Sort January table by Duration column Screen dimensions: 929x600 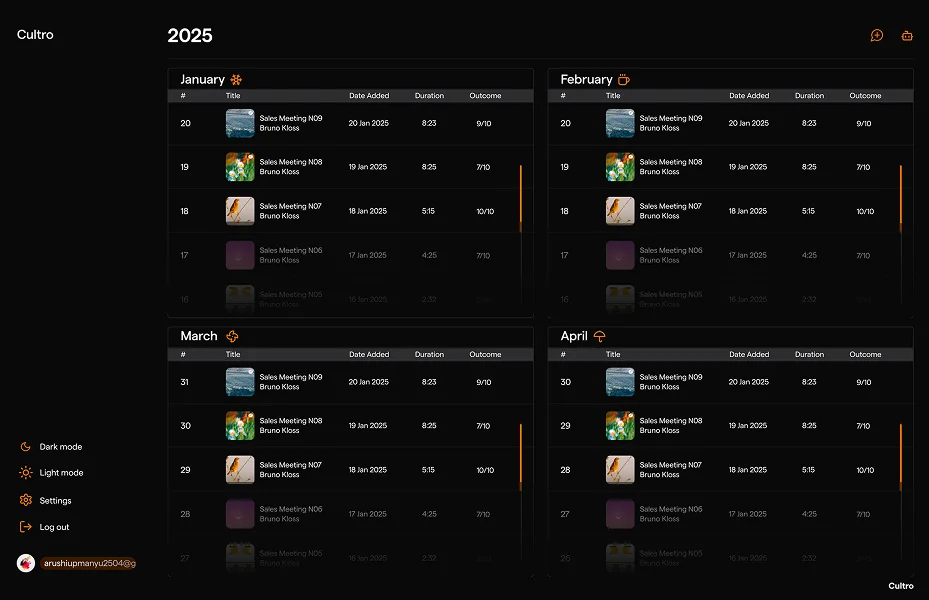tap(429, 96)
